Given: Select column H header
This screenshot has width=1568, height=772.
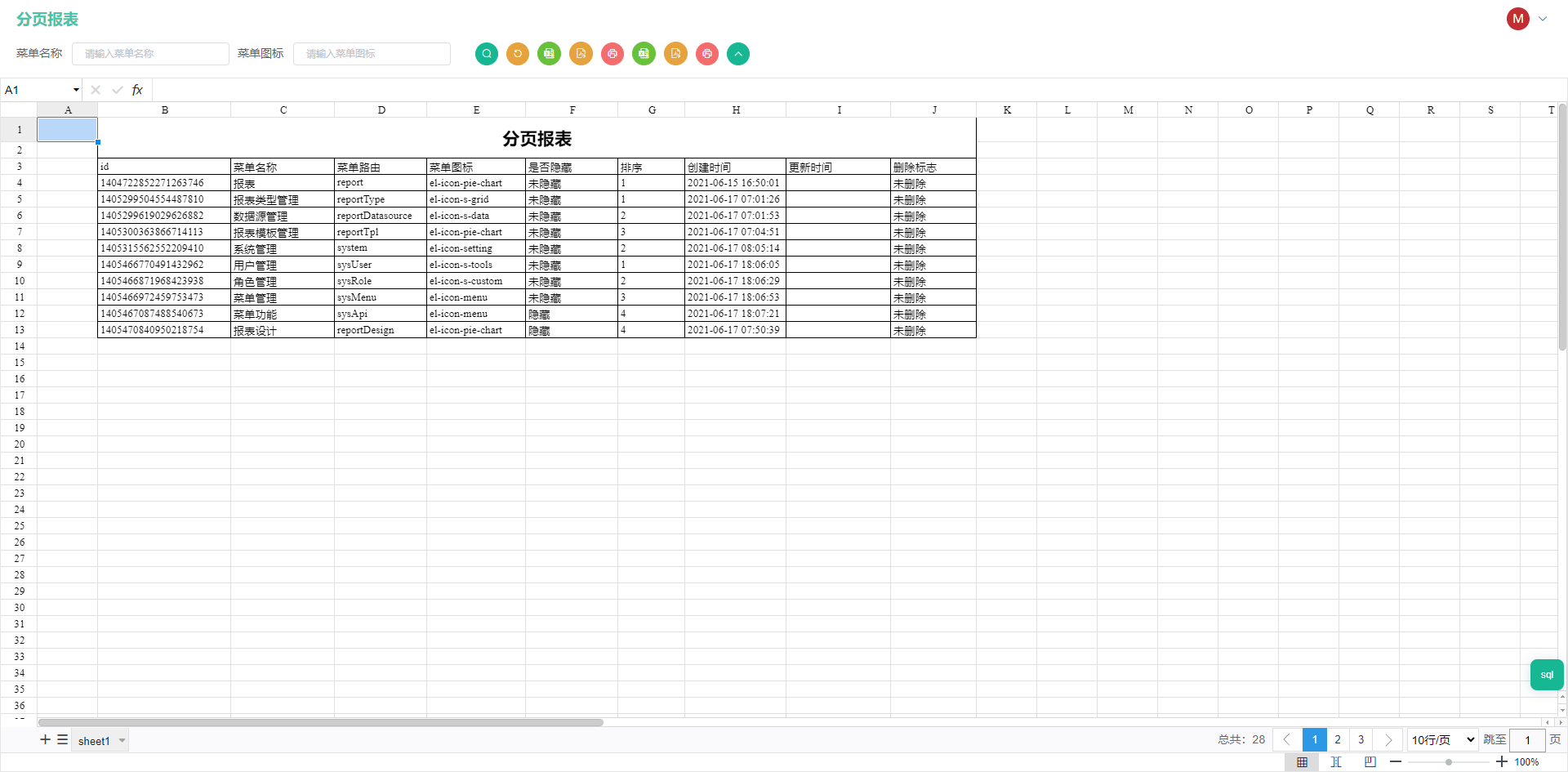Looking at the screenshot, I should point(736,109).
